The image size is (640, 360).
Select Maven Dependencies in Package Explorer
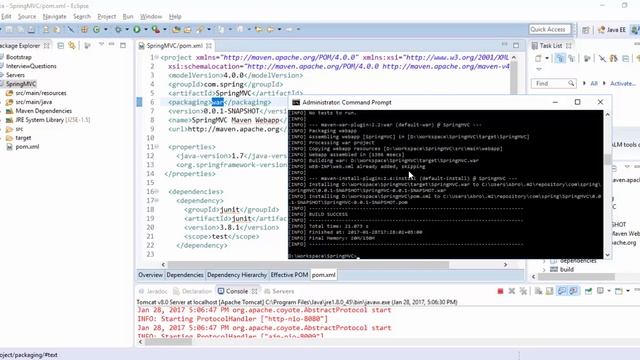coord(43,111)
